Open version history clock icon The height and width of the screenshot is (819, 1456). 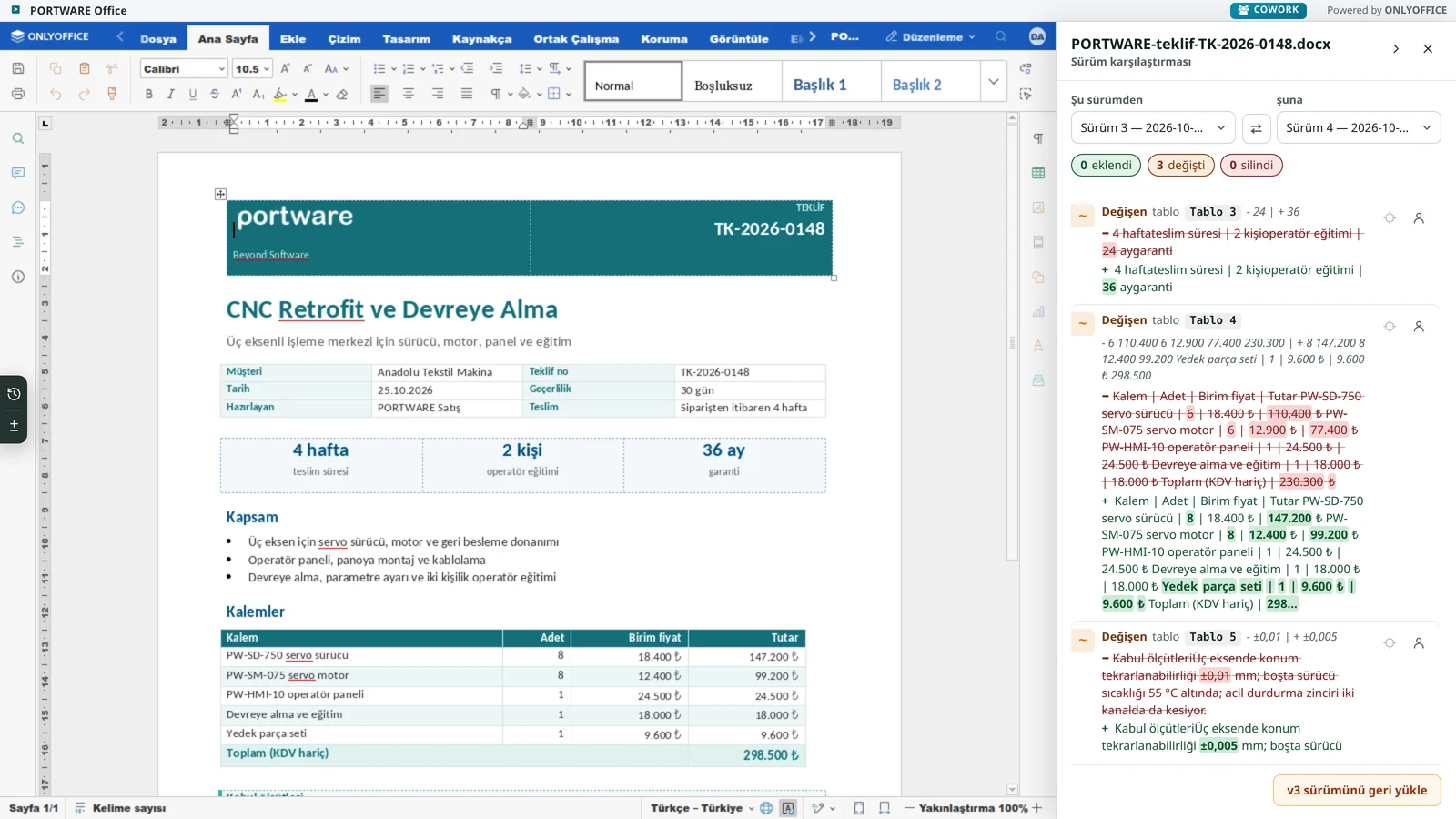14,394
